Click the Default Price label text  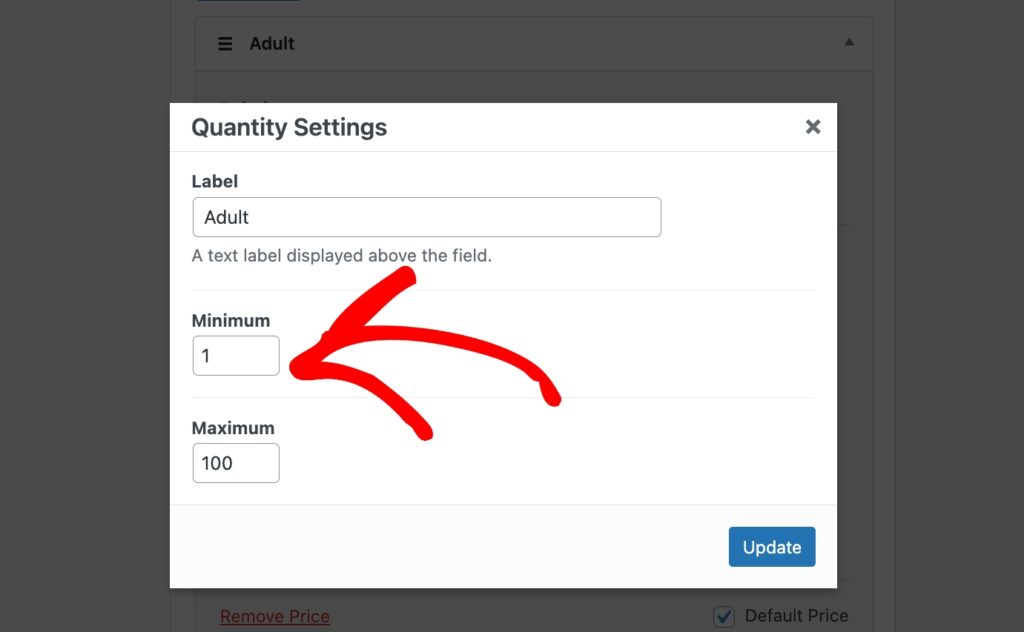(x=796, y=616)
